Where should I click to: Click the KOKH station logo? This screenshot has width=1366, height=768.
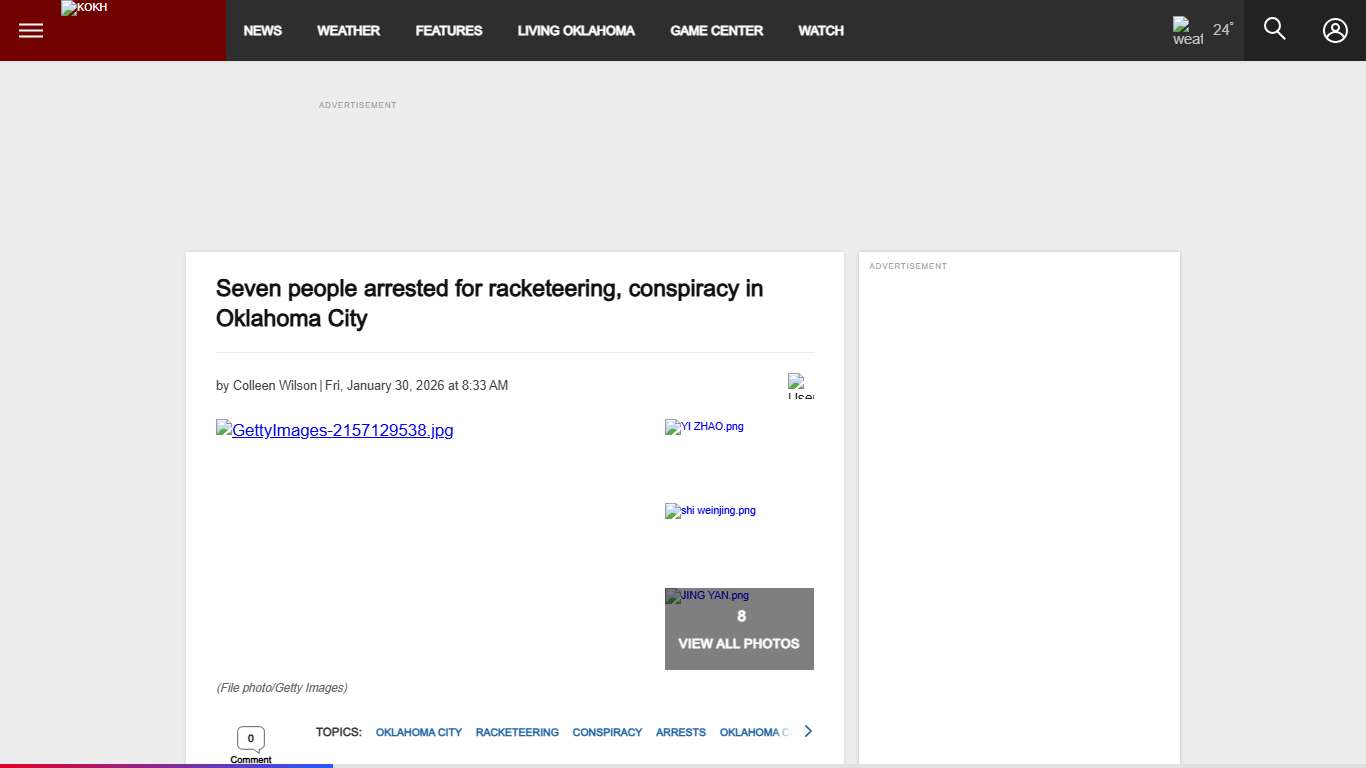tap(85, 9)
